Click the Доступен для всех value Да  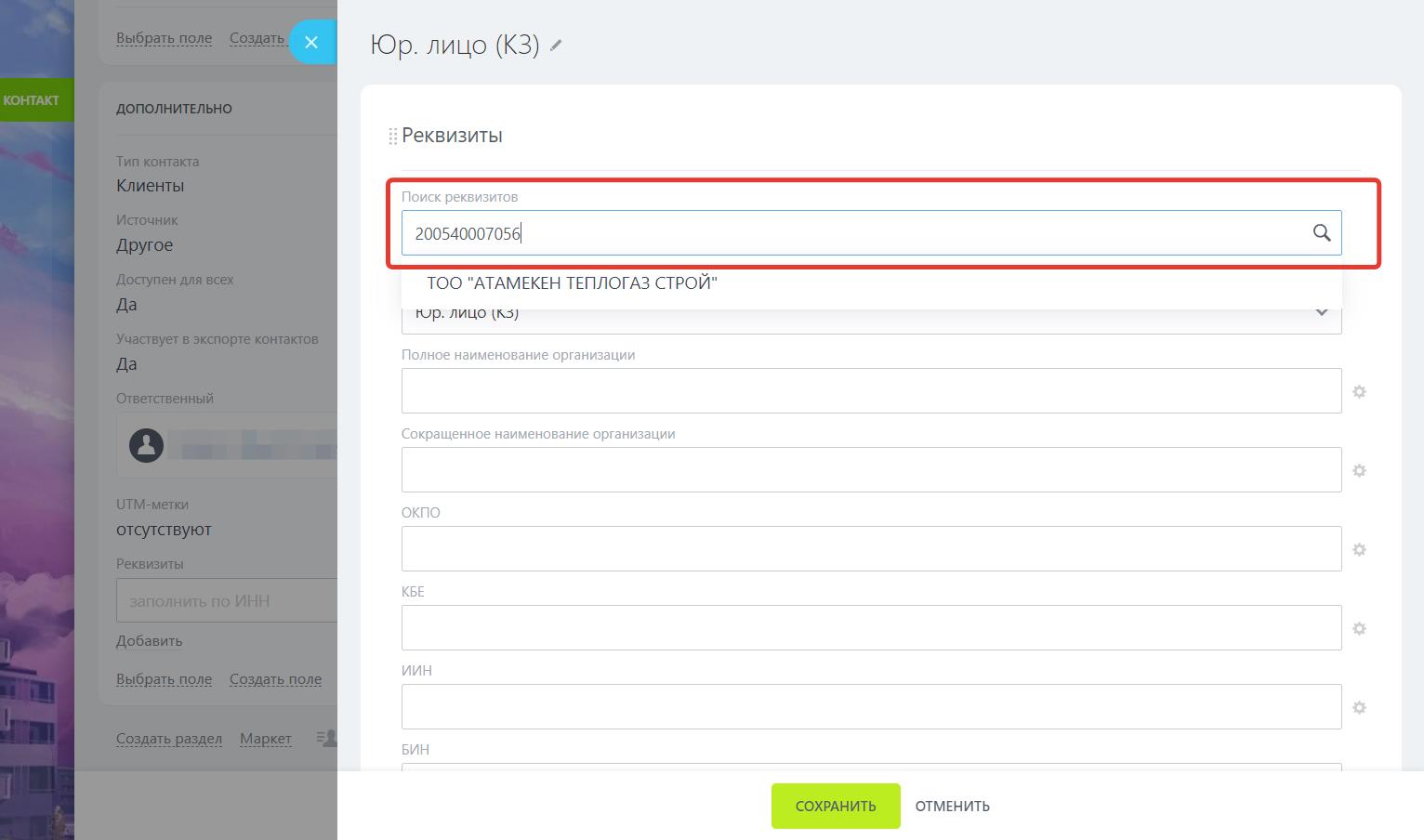pyautogui.click(x=126, y=305)
